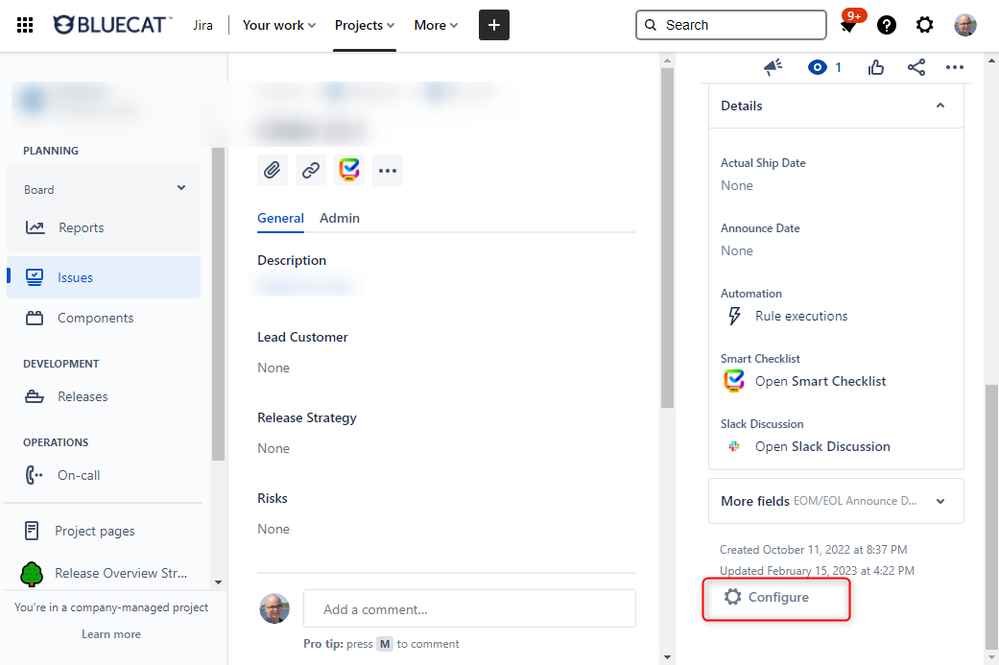Switch to the Admin tab

[340, 218]
